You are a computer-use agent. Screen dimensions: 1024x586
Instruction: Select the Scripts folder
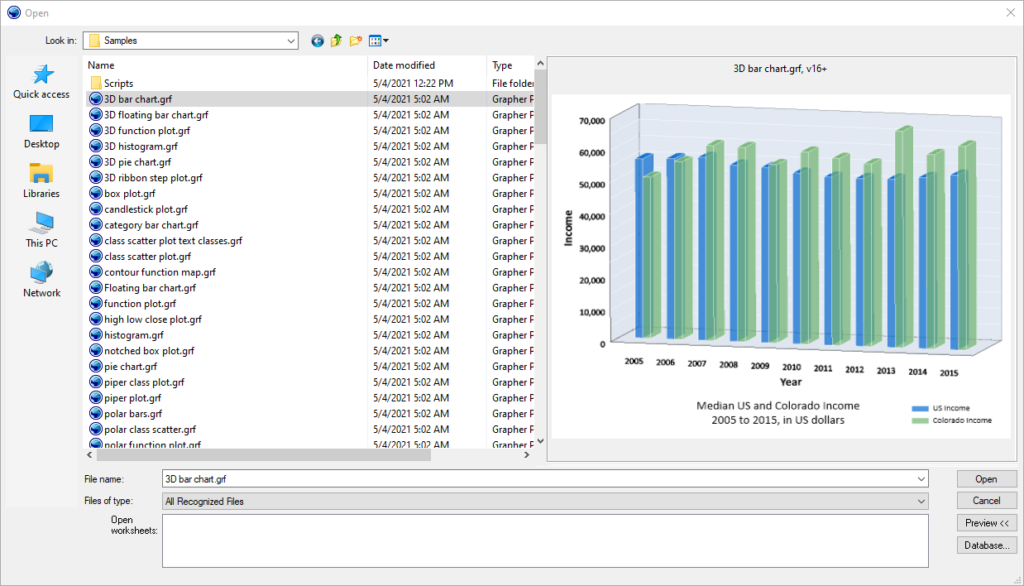(x=118, y=84)
